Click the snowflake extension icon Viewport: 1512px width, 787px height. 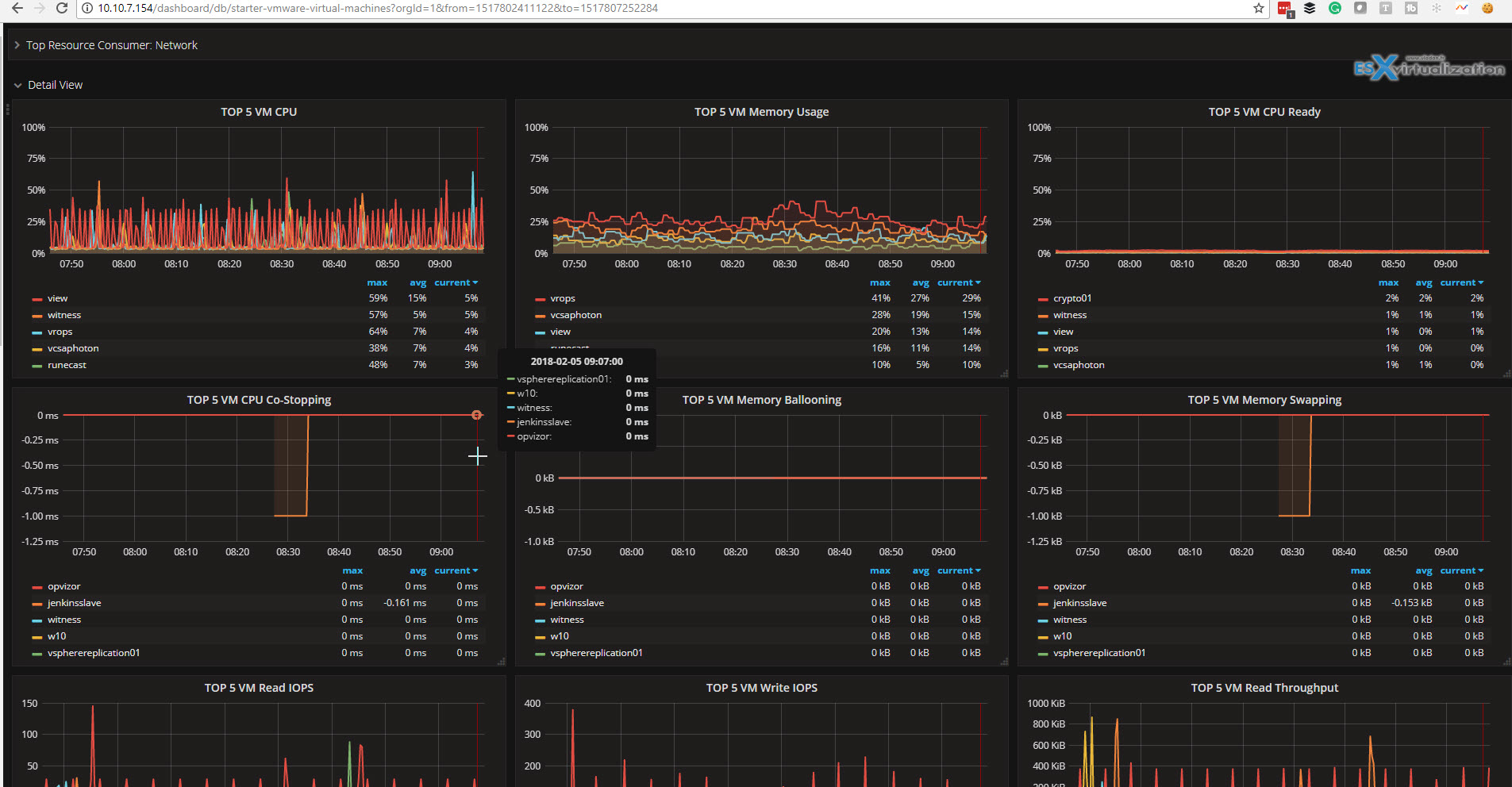pos(1437,8)
